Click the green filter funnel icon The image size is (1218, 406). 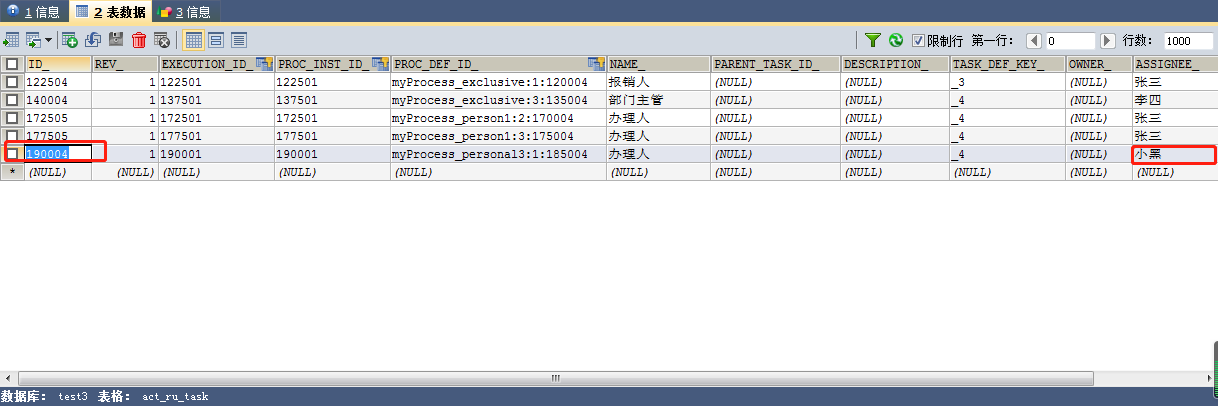873,40
